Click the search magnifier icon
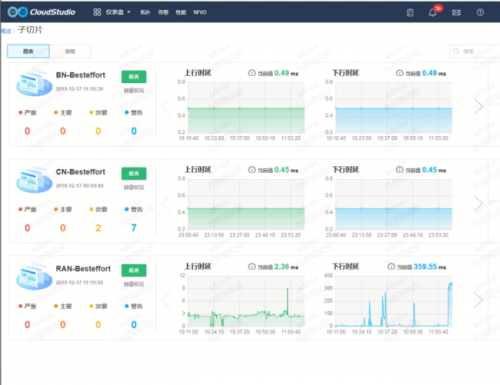The width and height of the screenshot is (500, 385). click(456, 51)
